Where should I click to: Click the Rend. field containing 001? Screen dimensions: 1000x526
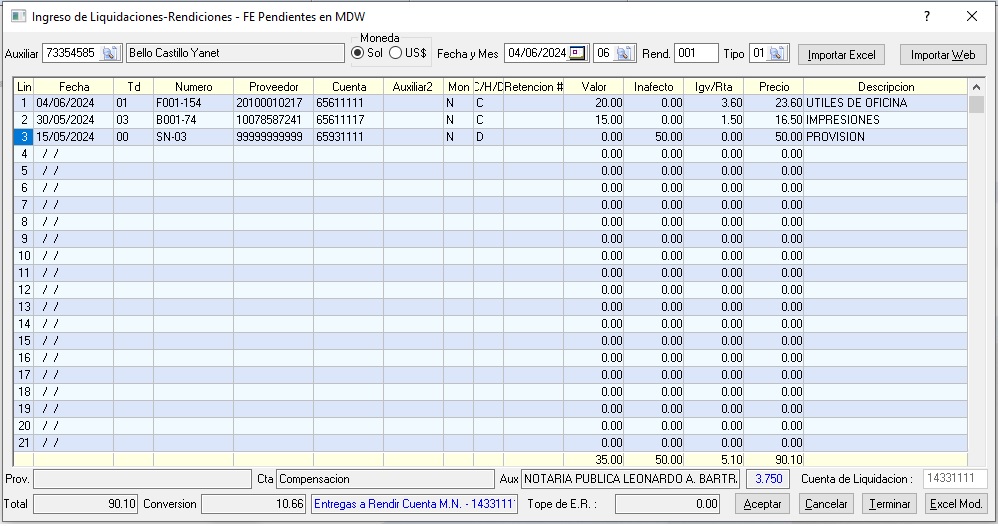tap(696, 54)
